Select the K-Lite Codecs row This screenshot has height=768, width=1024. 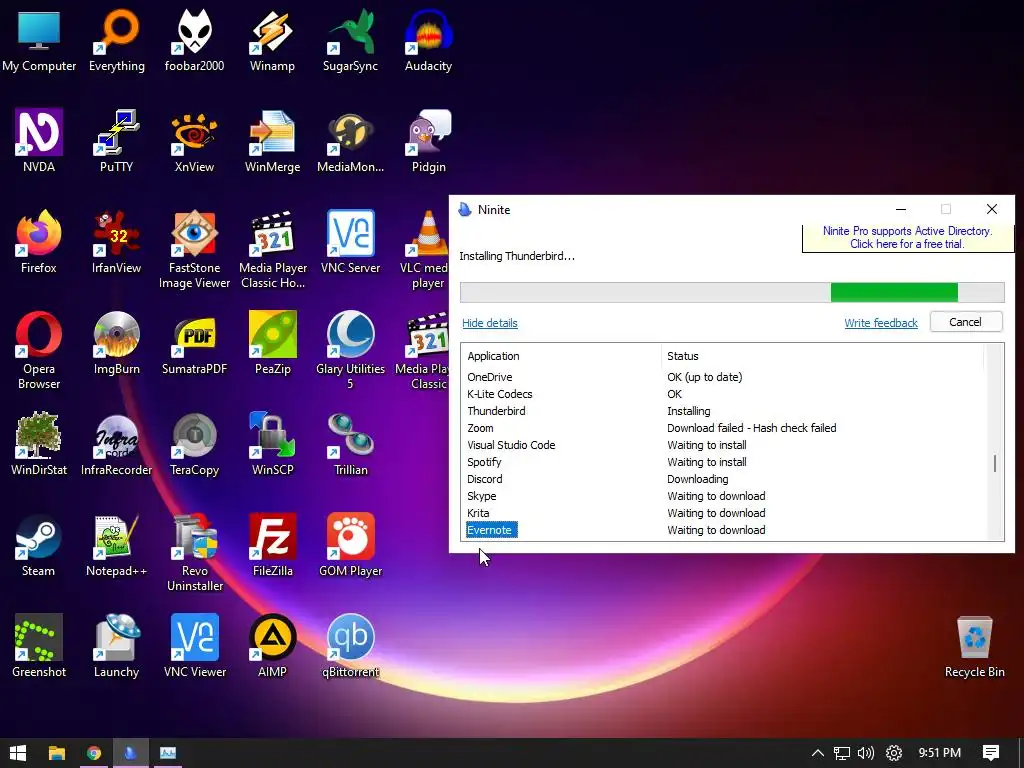pyautogui.click(x=724, y=394)
